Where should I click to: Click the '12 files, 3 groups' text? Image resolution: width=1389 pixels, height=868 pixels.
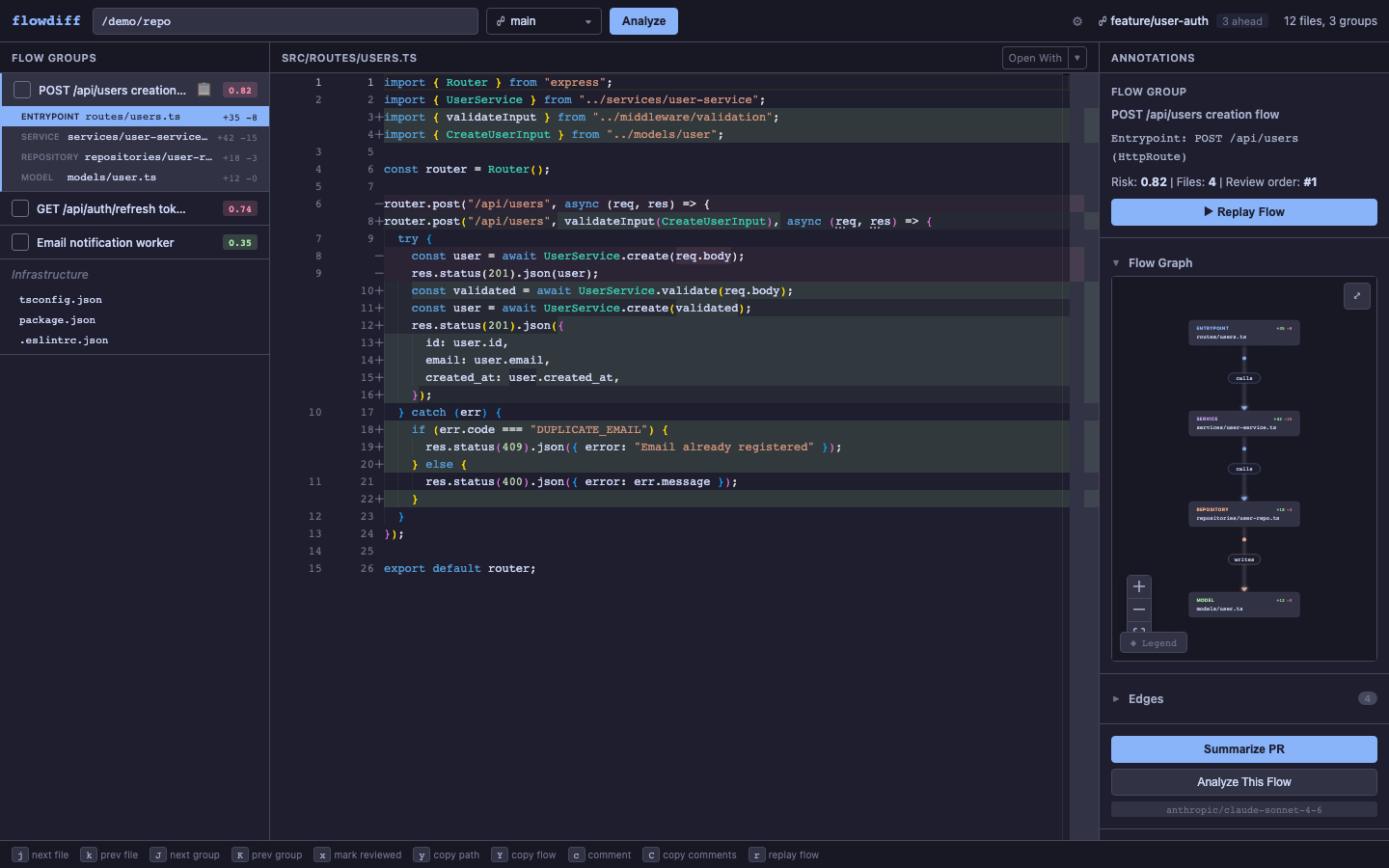click(1330, 21)
